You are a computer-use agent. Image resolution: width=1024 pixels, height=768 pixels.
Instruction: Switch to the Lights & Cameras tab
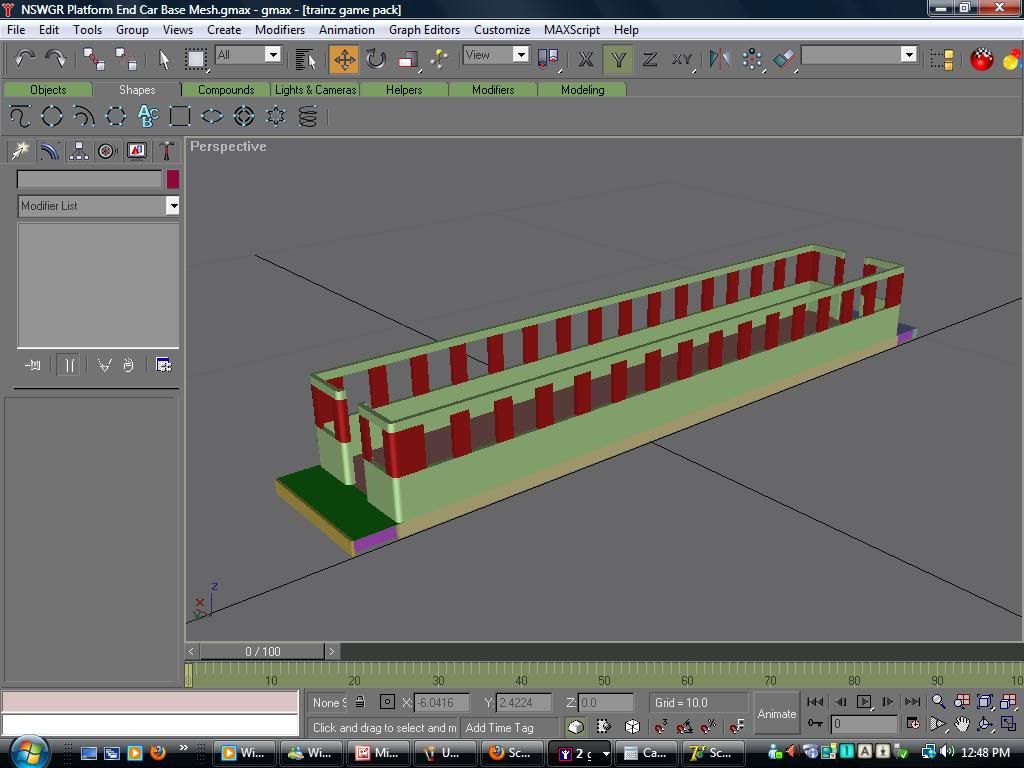coord(315,89)
